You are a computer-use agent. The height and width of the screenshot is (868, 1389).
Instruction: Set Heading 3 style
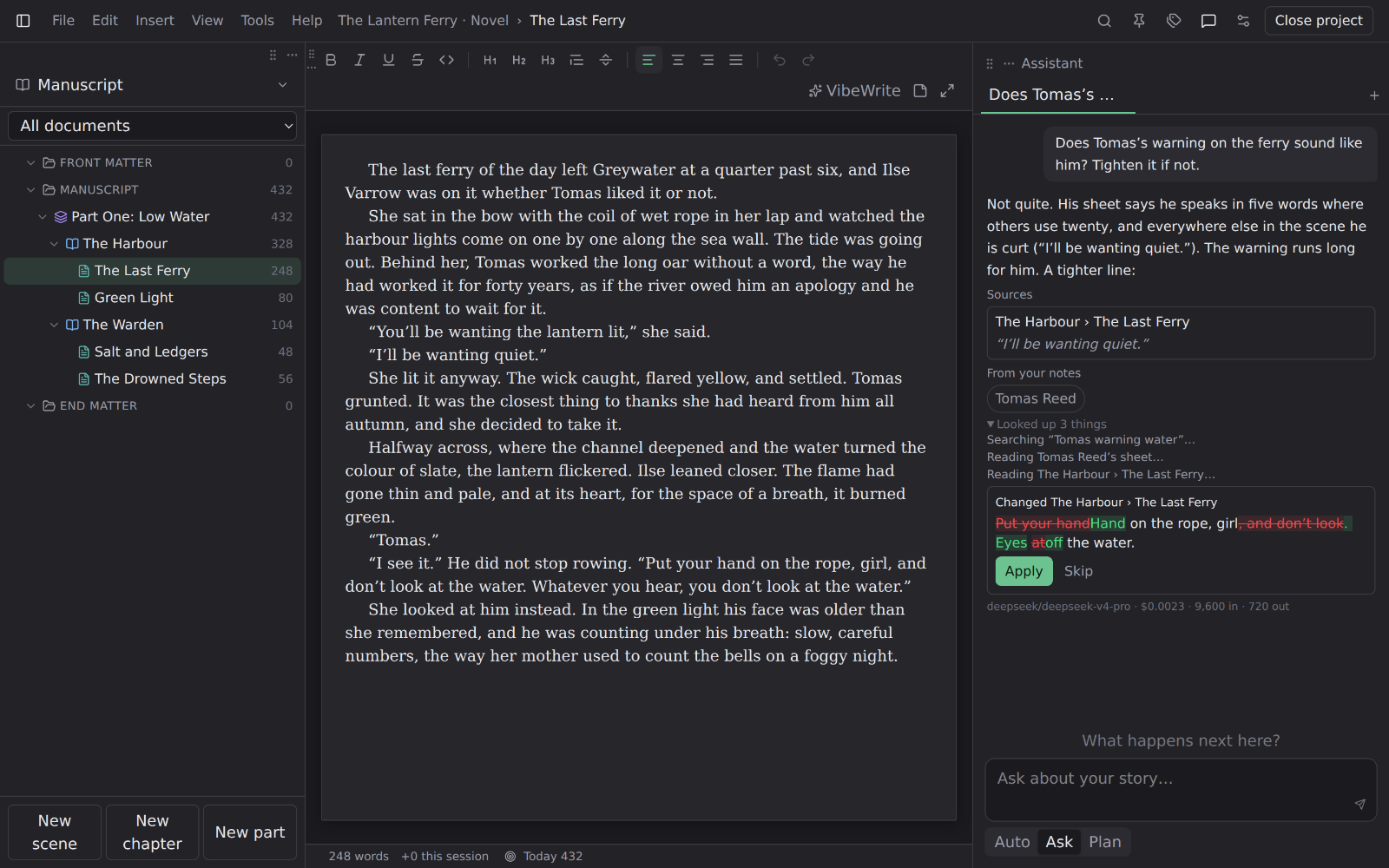548,60
